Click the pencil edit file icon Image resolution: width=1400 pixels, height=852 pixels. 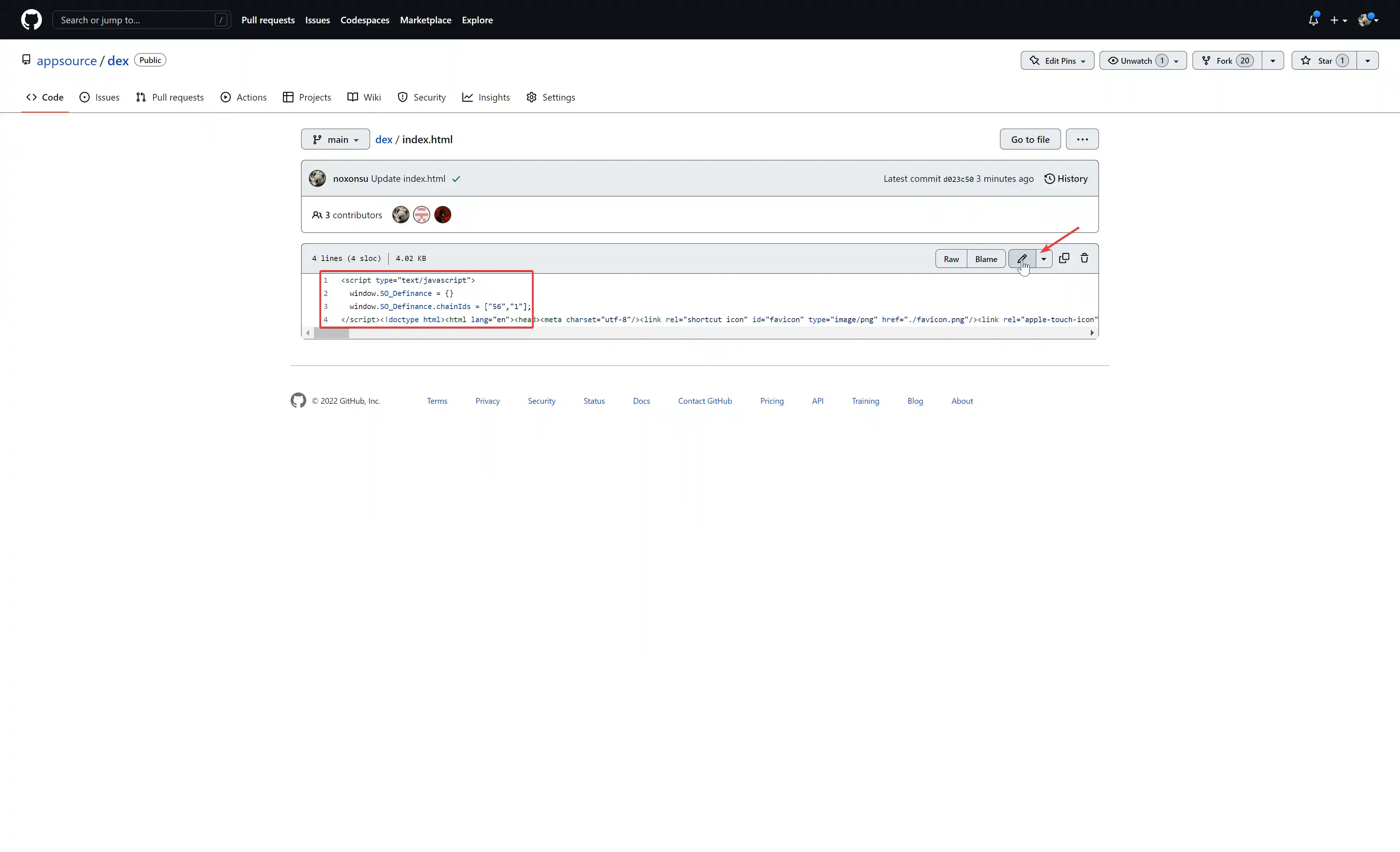tap(1022, 258)
